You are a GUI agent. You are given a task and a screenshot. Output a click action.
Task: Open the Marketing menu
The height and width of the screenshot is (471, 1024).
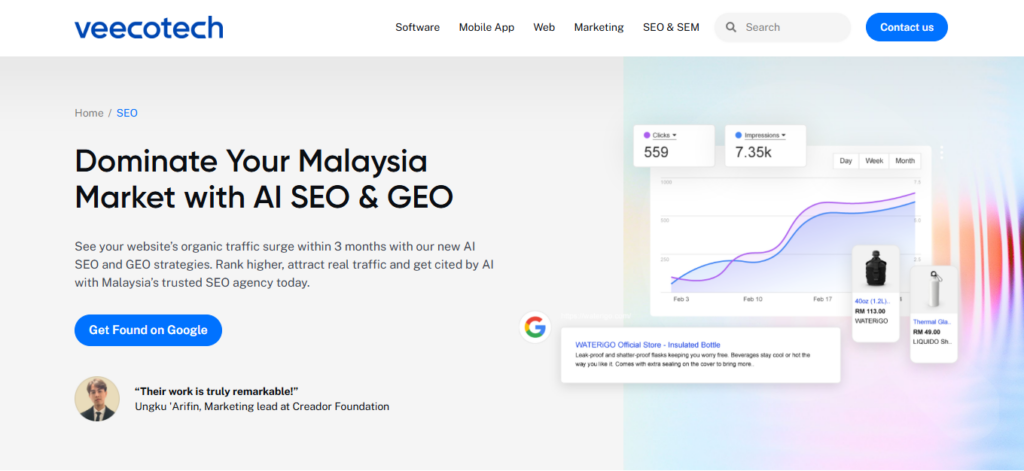click(599, 27)
